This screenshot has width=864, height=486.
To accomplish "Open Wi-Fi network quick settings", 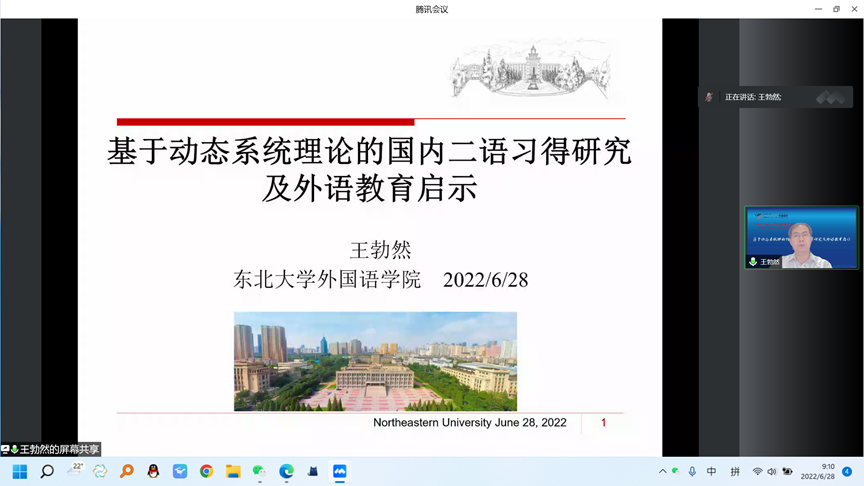I will 757,472.
